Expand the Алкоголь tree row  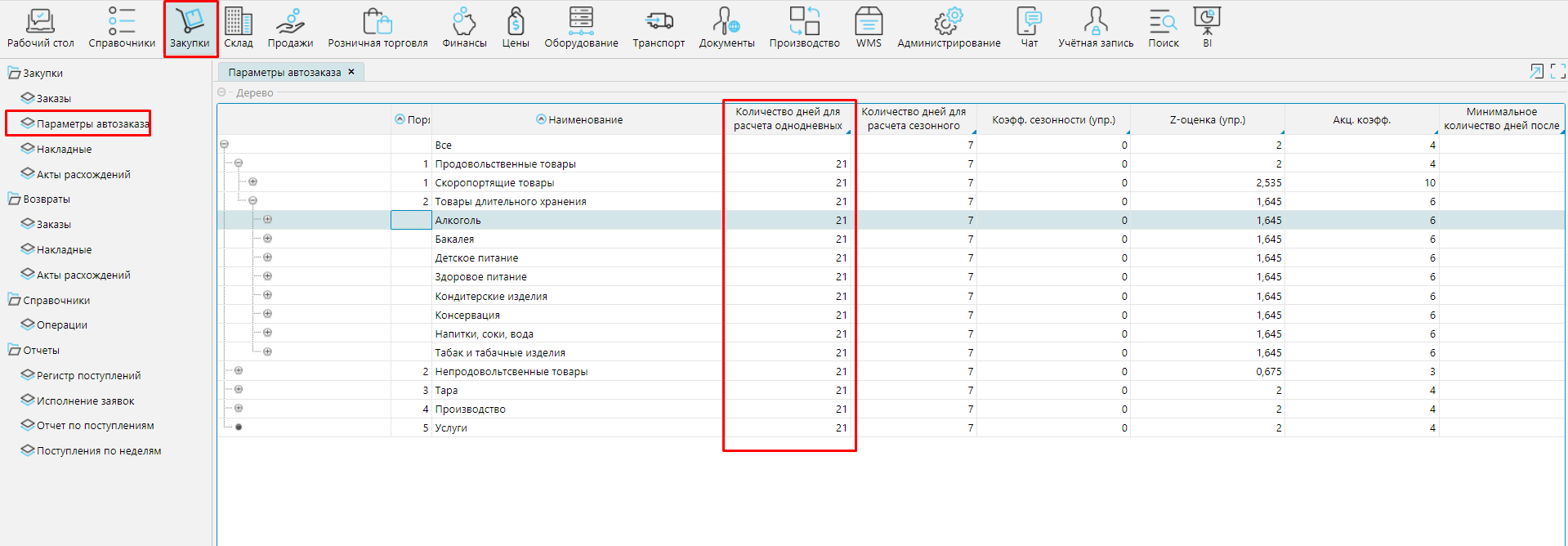point(267,220)
